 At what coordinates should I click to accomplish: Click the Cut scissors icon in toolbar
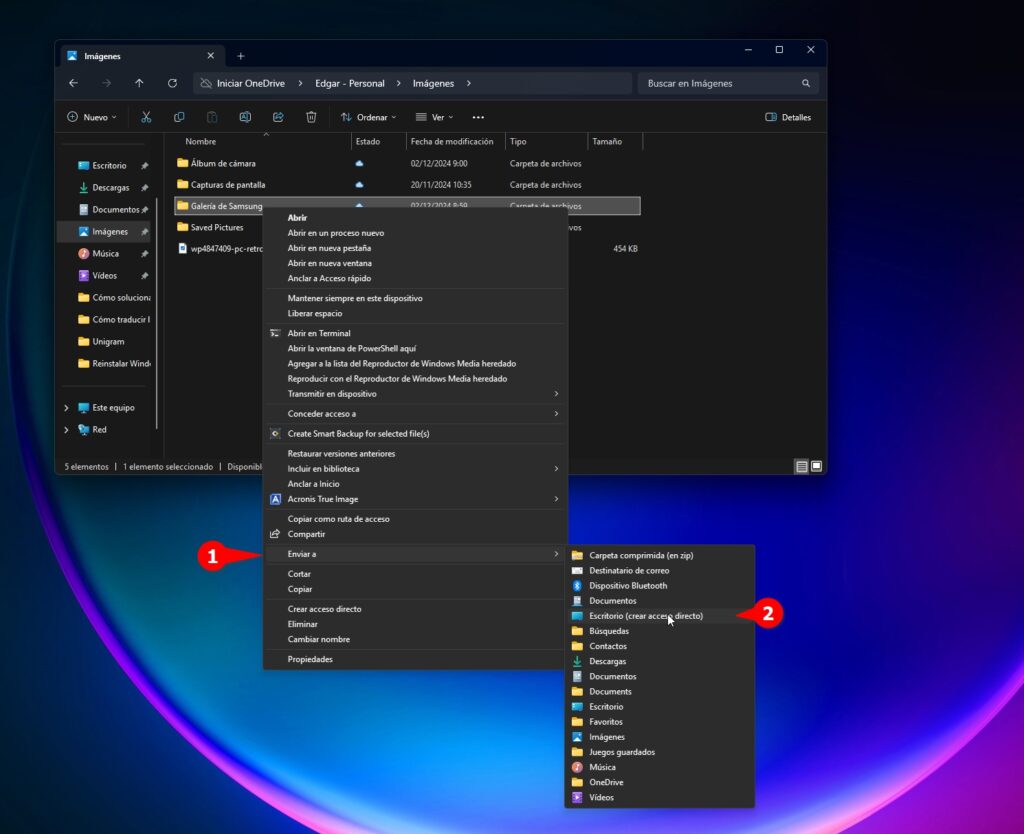point(146,117)
